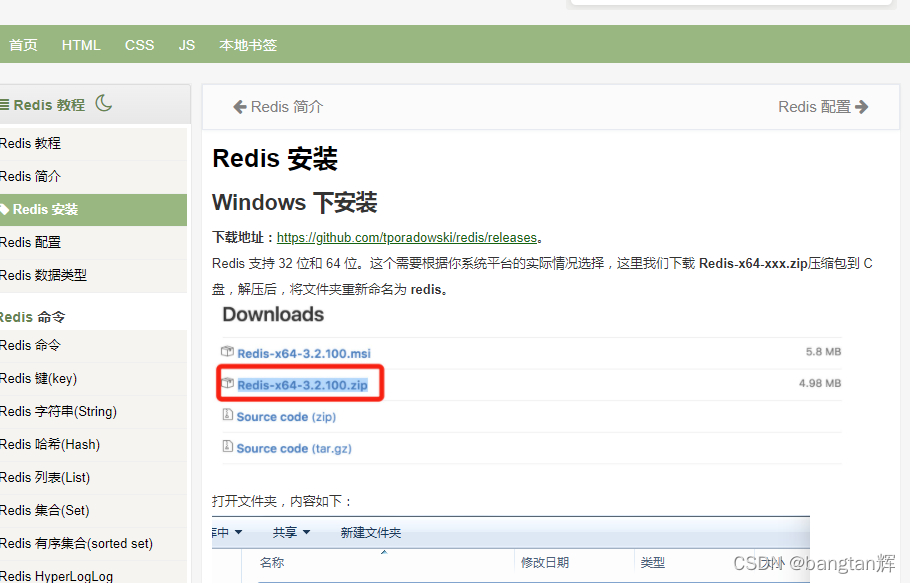Open the JS navigation item
The width and height of the screenshot is (910, 583).
point(187,45)
